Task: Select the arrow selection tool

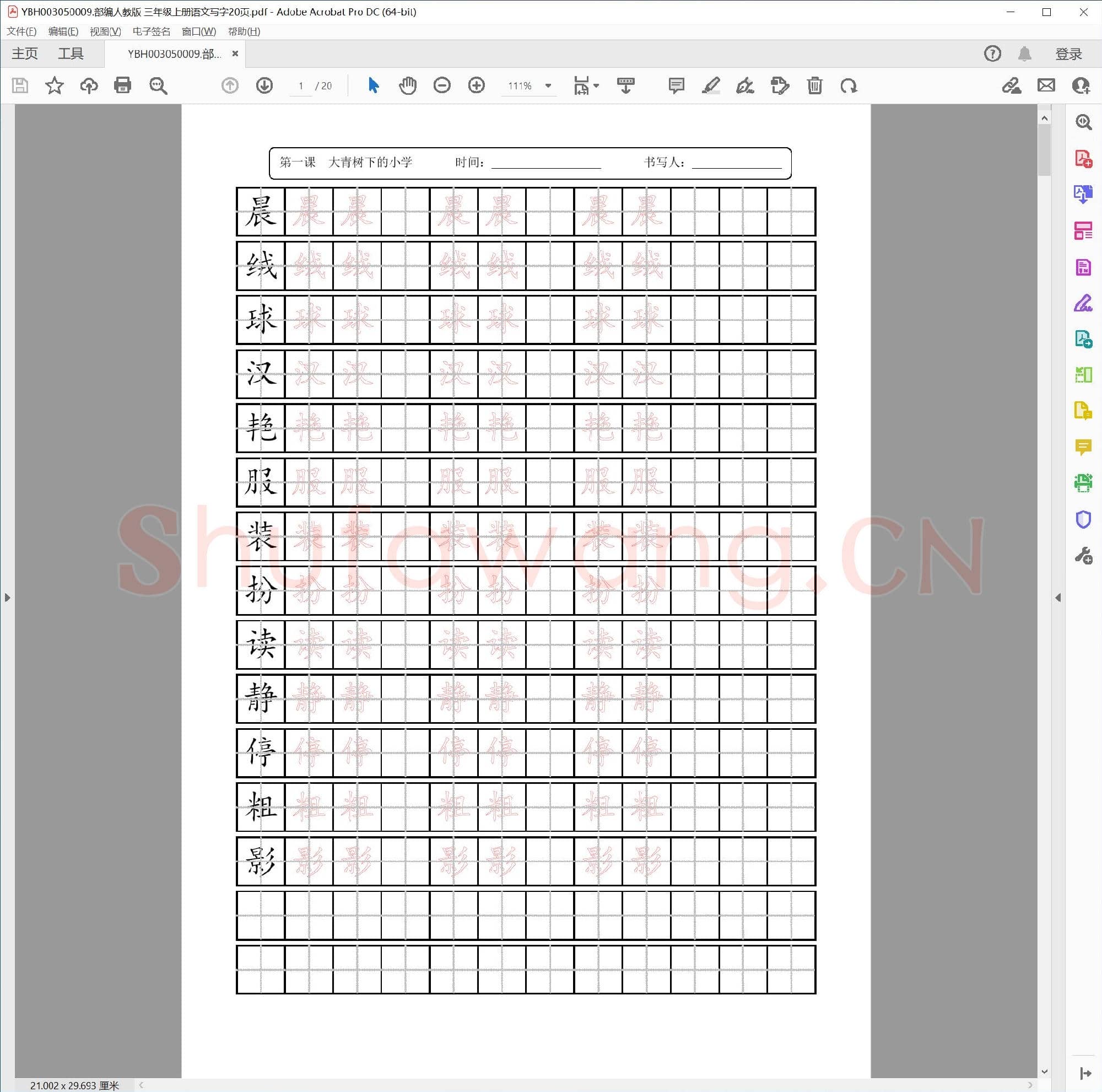Action: point(373,85)
